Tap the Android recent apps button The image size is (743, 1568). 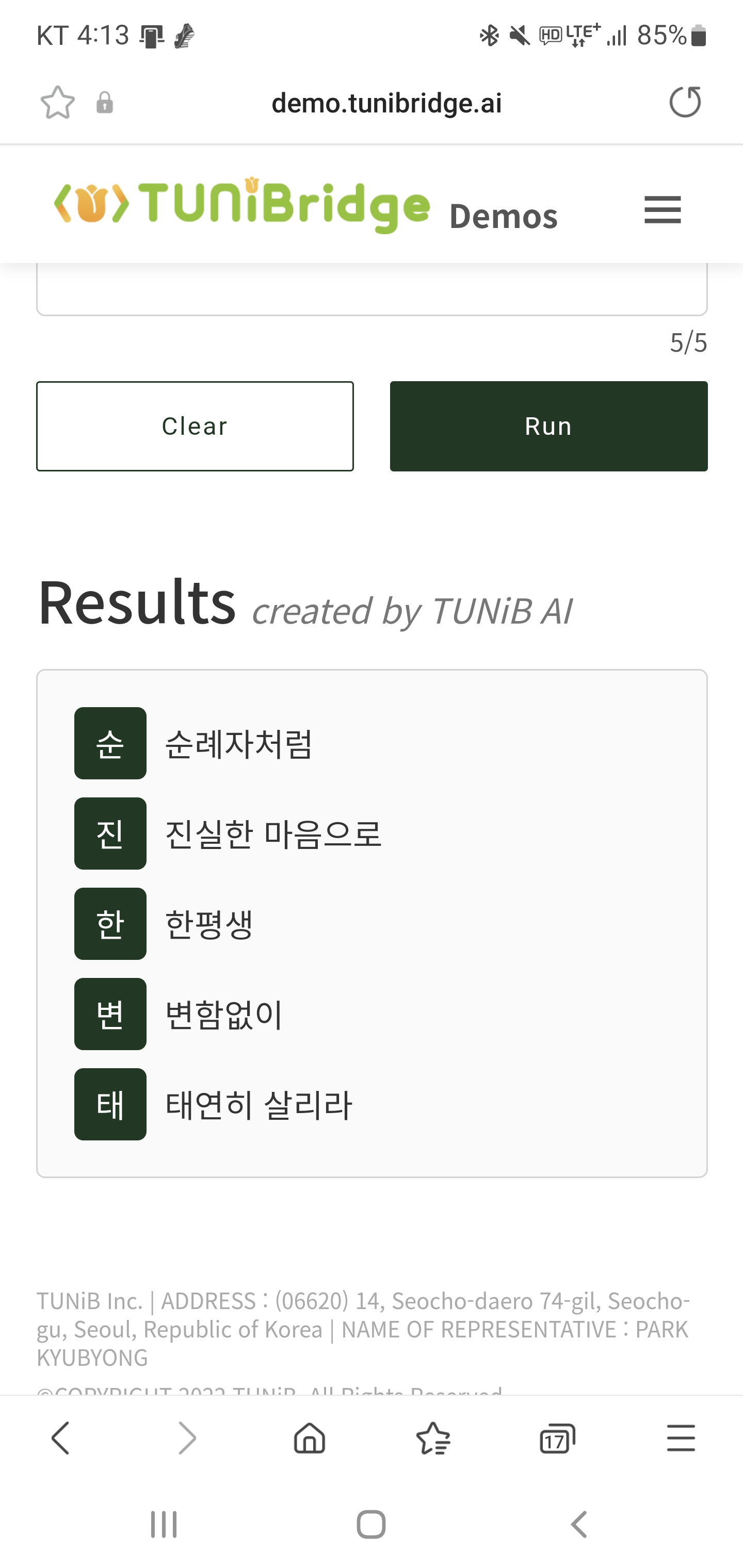[x=164, y=1525]
